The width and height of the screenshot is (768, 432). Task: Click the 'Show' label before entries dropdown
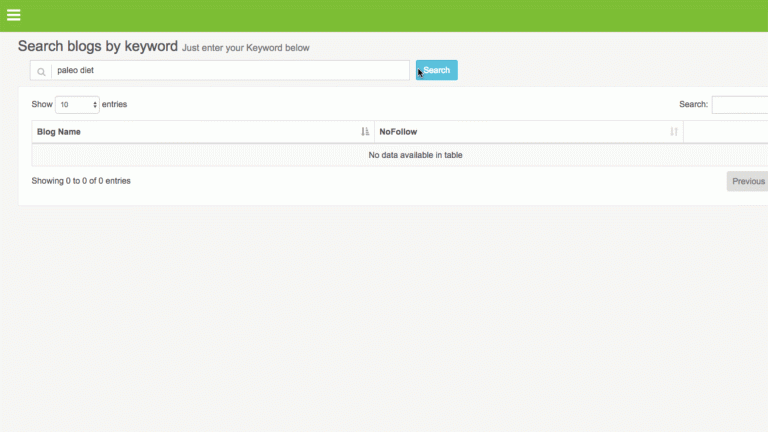[41, 104]
